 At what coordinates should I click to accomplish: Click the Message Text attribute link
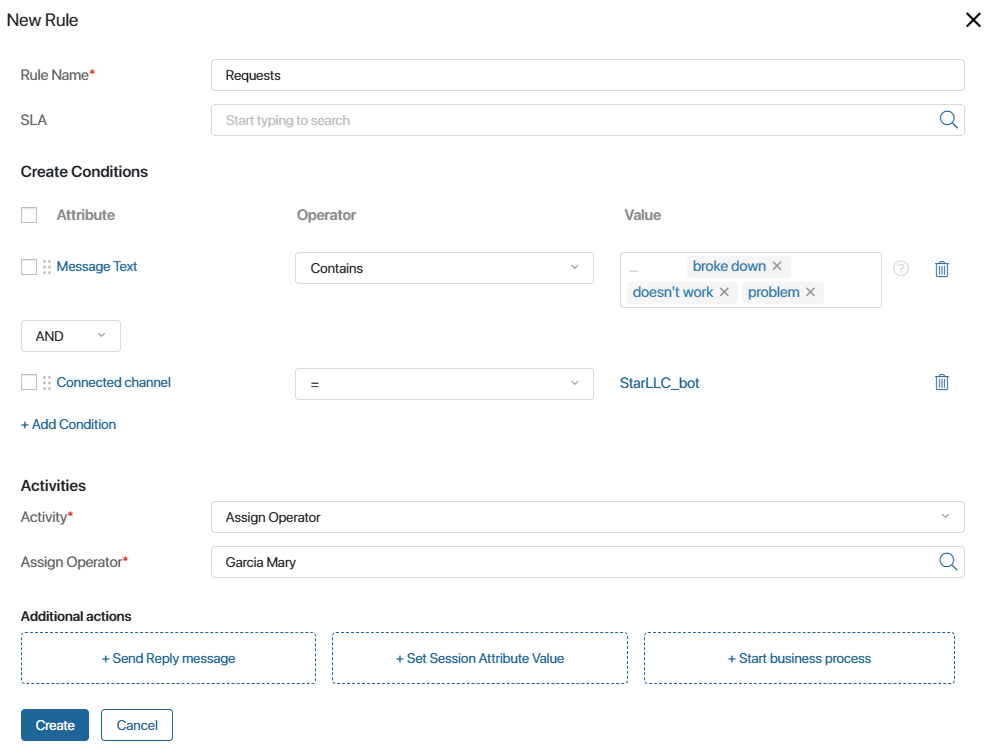pyautogui.click(x=97, y=267)
